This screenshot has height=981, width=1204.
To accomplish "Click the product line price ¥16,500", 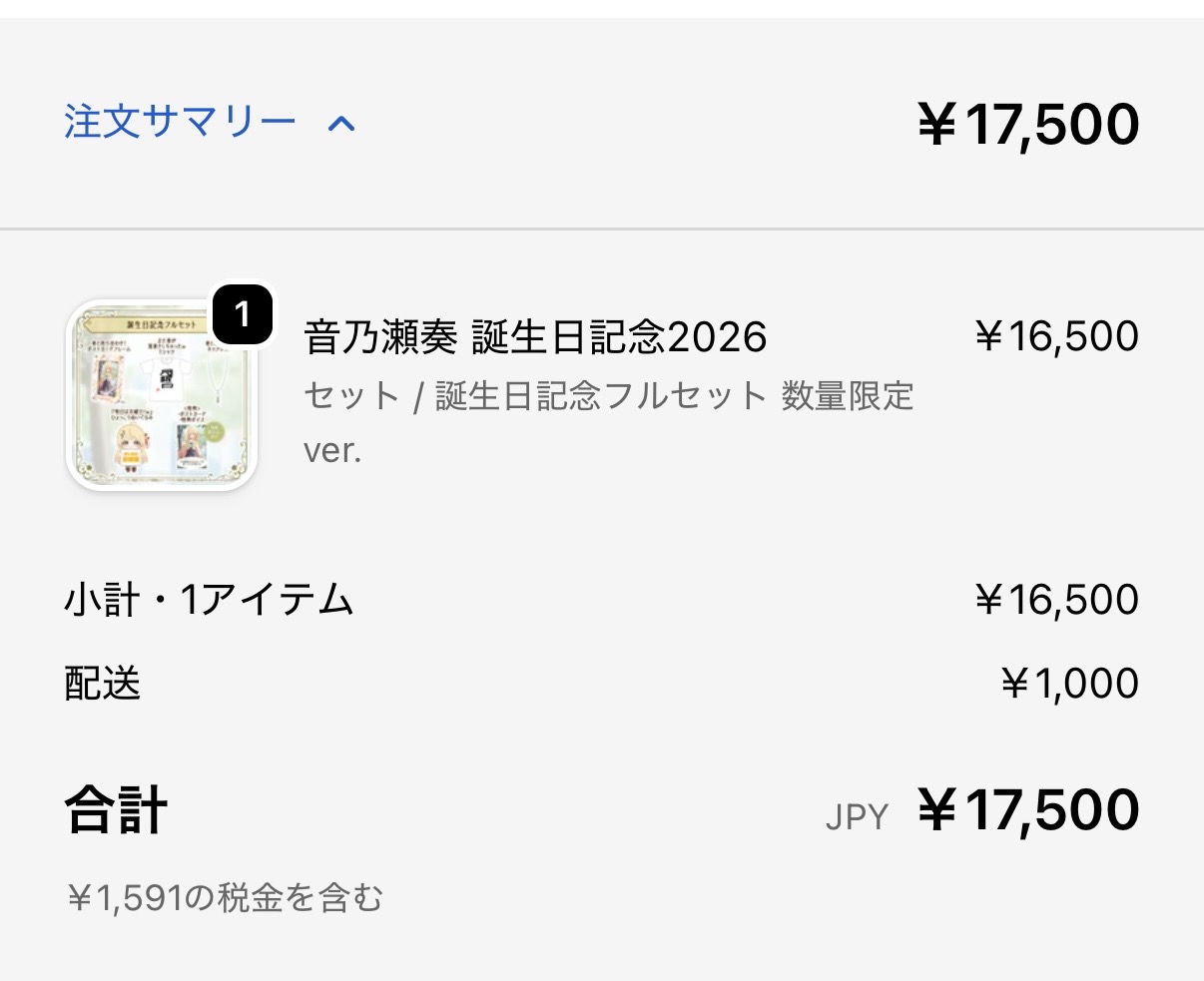I will pos(1056,337).
